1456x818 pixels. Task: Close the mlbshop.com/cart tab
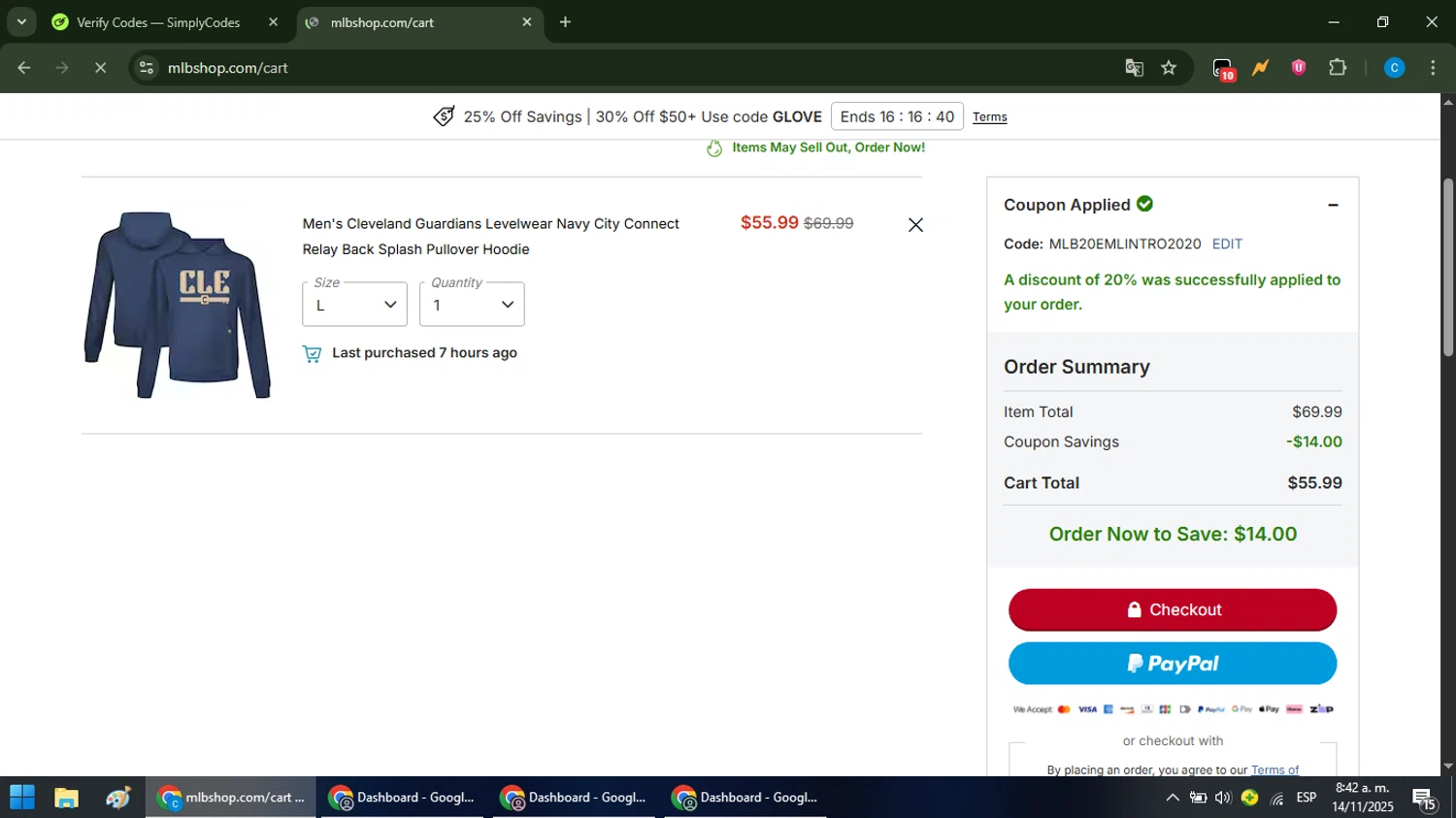click(x=527, y=22)
